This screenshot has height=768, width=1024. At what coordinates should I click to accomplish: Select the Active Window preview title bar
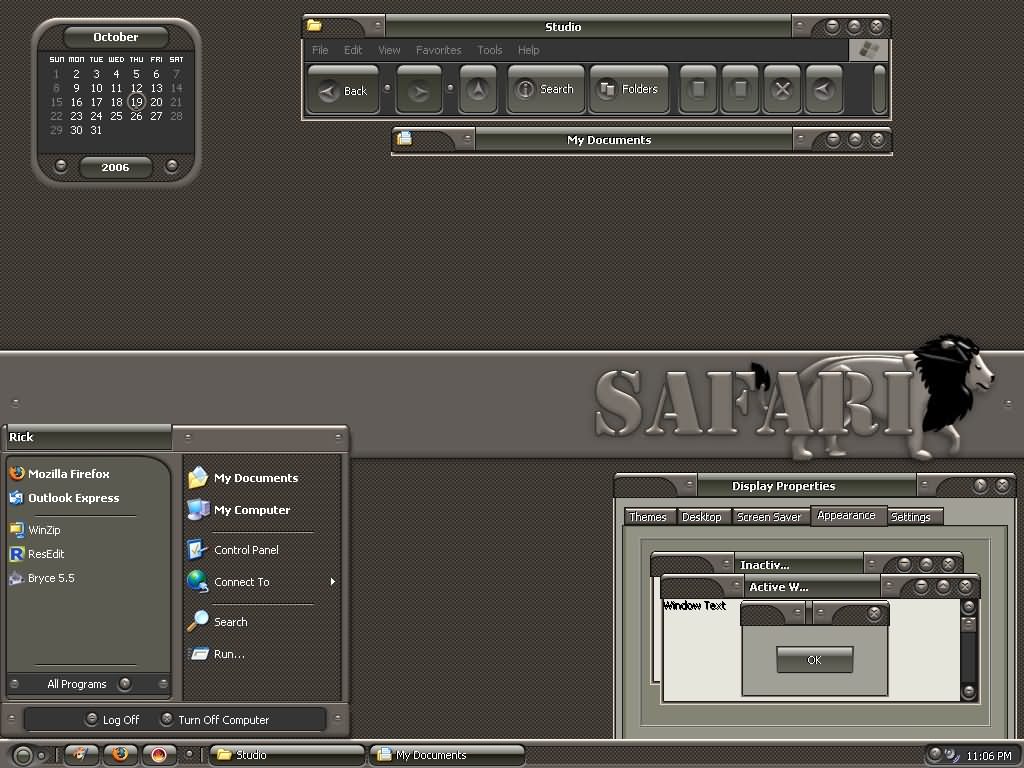[x=820, y=586]
